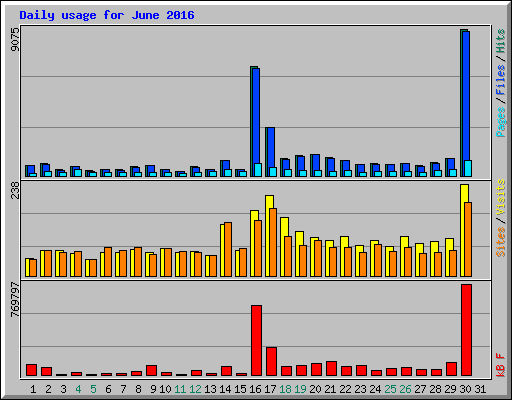This screenshot has height=400, width=512.
Task: Select day 24 on the x-axis
Action: [x=375, y=389]
